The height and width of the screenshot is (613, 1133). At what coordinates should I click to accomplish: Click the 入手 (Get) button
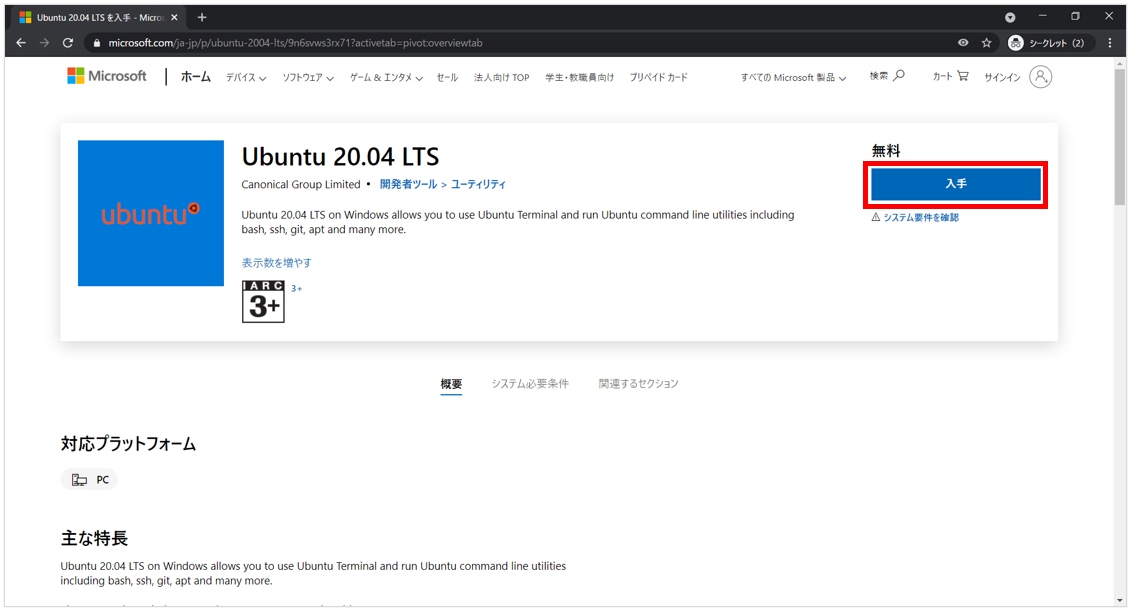coord(956,184)
